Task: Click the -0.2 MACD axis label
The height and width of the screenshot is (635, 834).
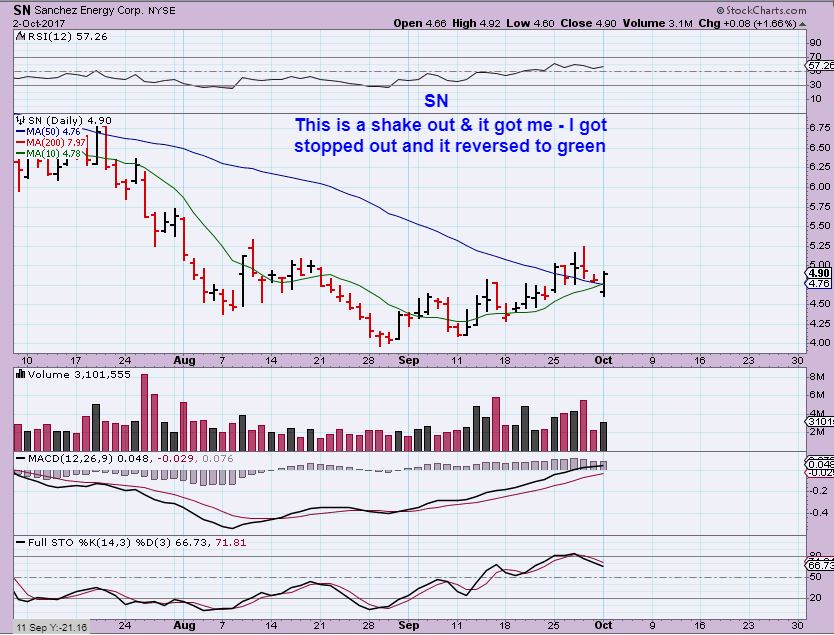Action: [x=818, y=490]
